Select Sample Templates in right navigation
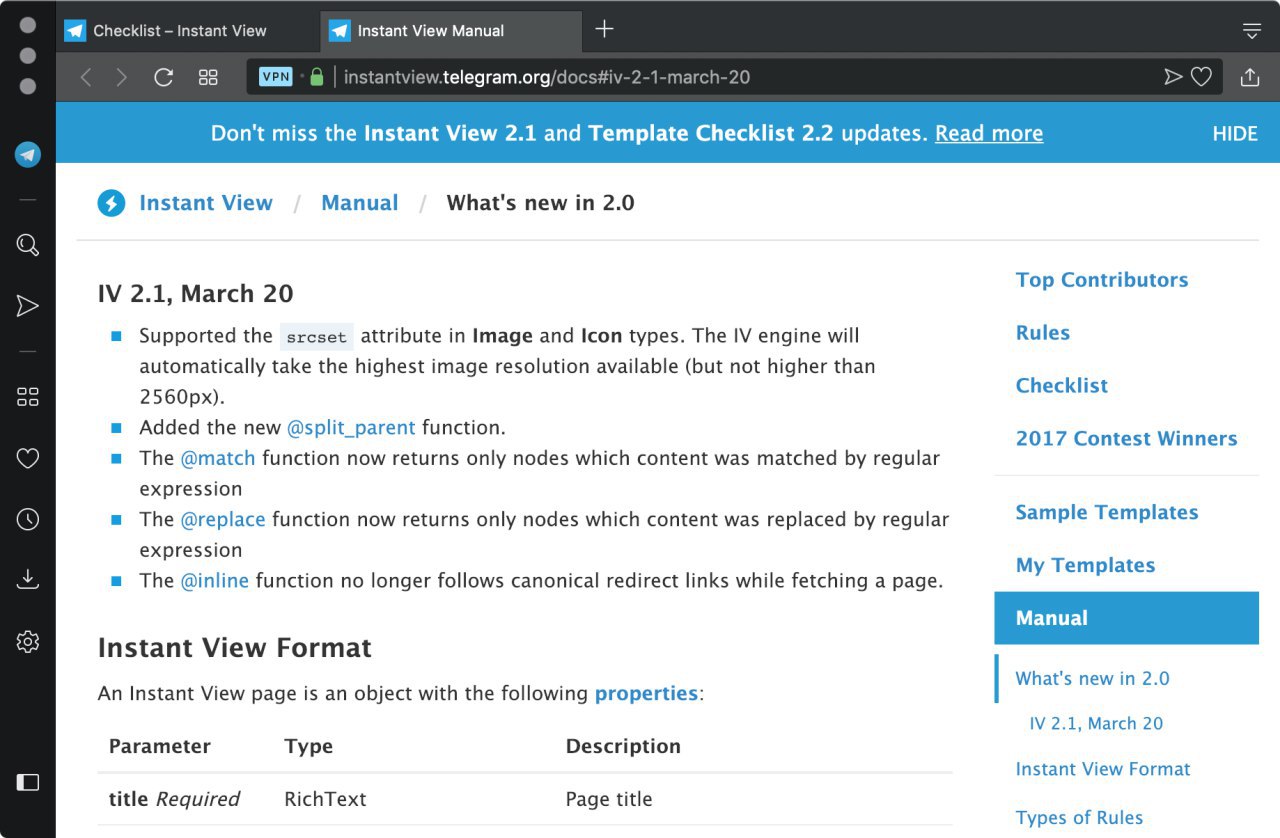Image resolution: width=1280 pixels, height=838 pixels. point(1106,512)
